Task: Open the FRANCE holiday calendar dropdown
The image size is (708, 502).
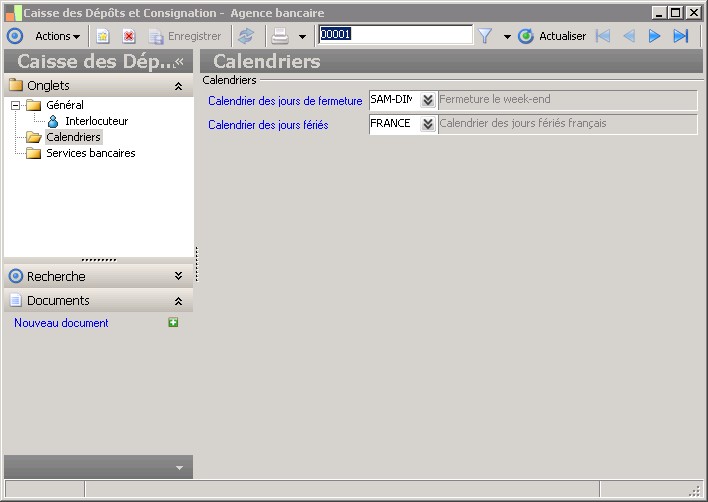Action: (x=428, y=124)
